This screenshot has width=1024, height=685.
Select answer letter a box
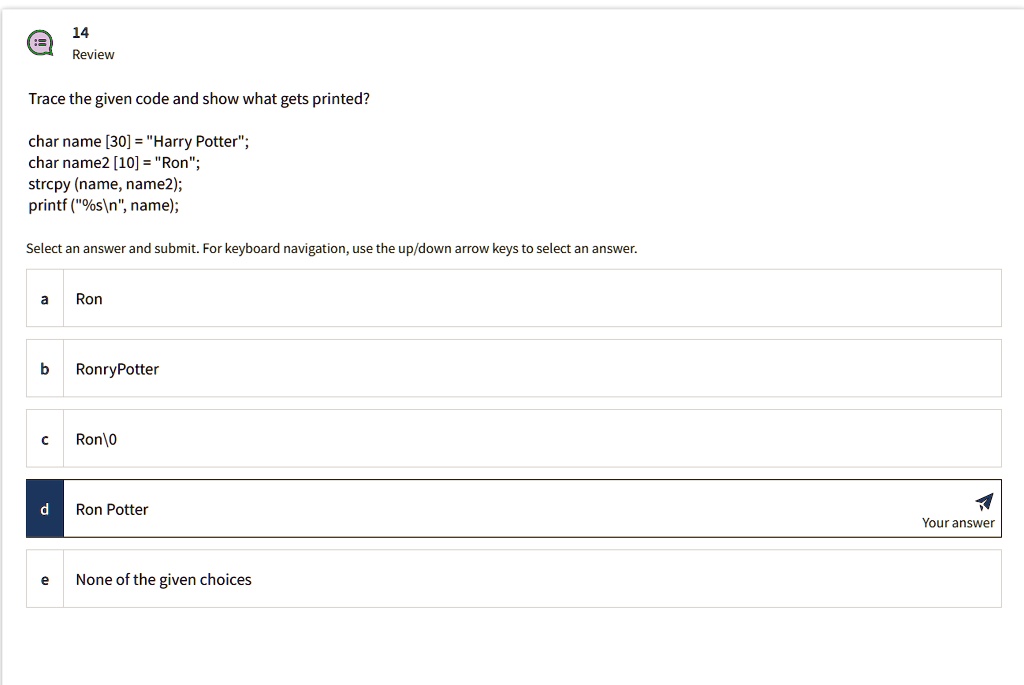coord(44,298)
